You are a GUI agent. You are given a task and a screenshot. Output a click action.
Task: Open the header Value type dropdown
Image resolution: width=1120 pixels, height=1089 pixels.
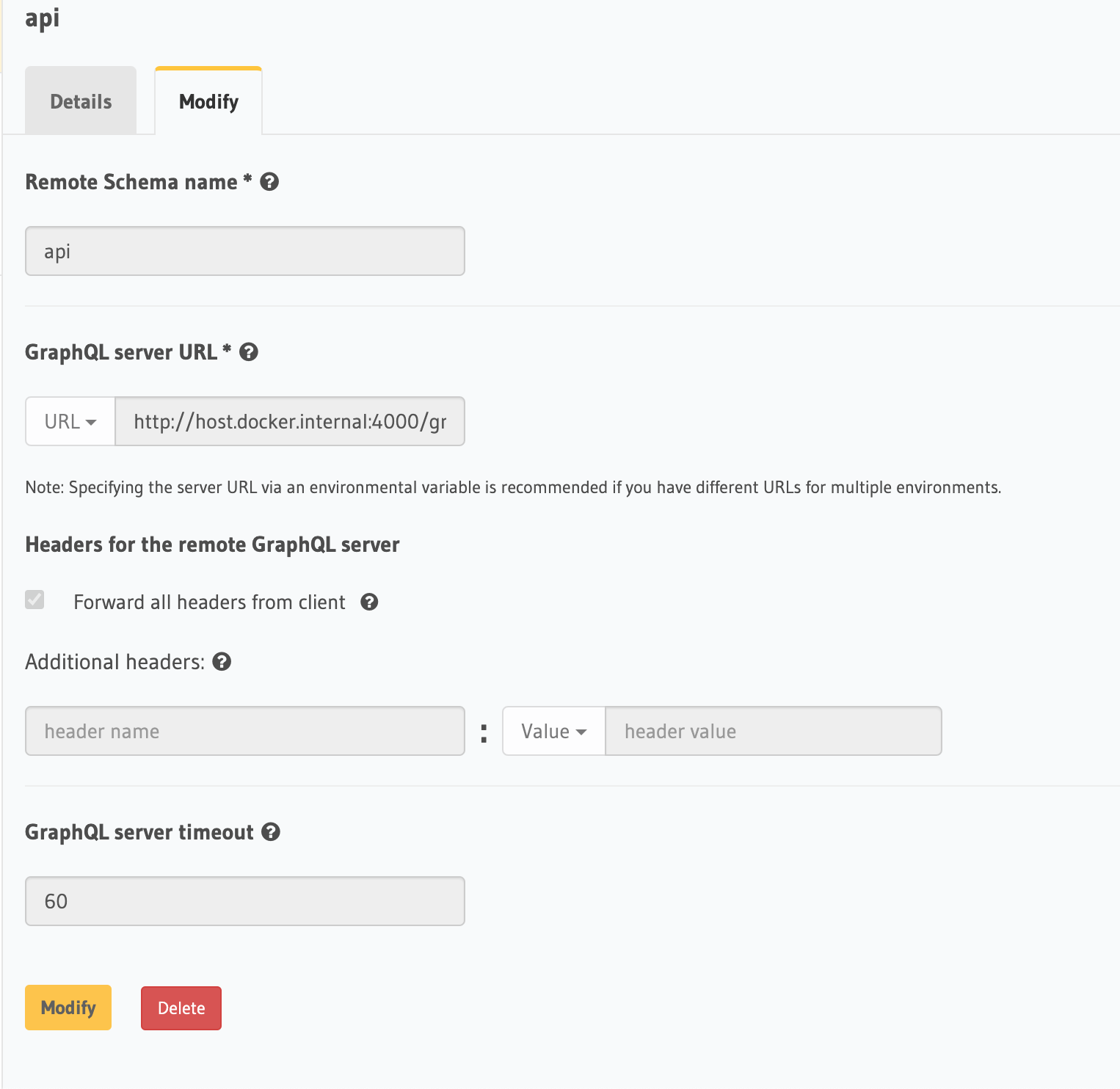[x=554, y=731]
